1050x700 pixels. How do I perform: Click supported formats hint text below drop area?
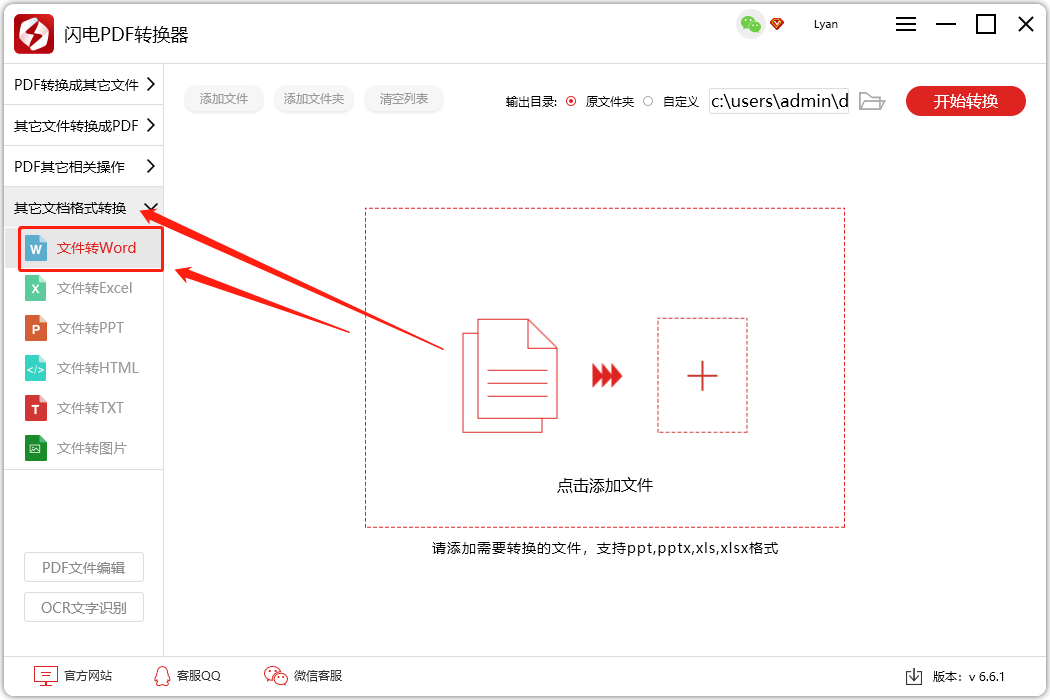click(605, 549)
